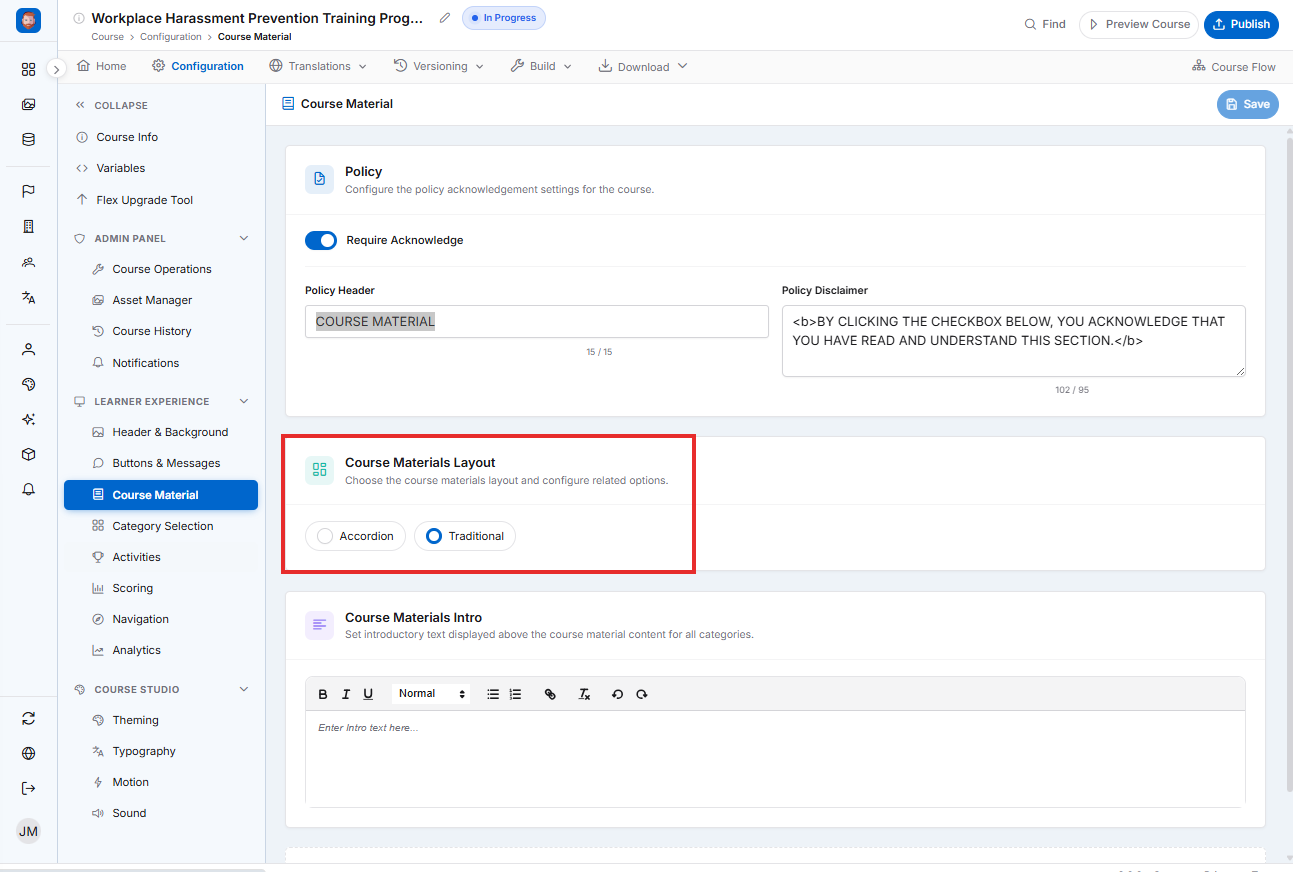Toggle the Require Acknowledge switch
The height and width of the screenshot is (872, 1293).
(321, 240)
